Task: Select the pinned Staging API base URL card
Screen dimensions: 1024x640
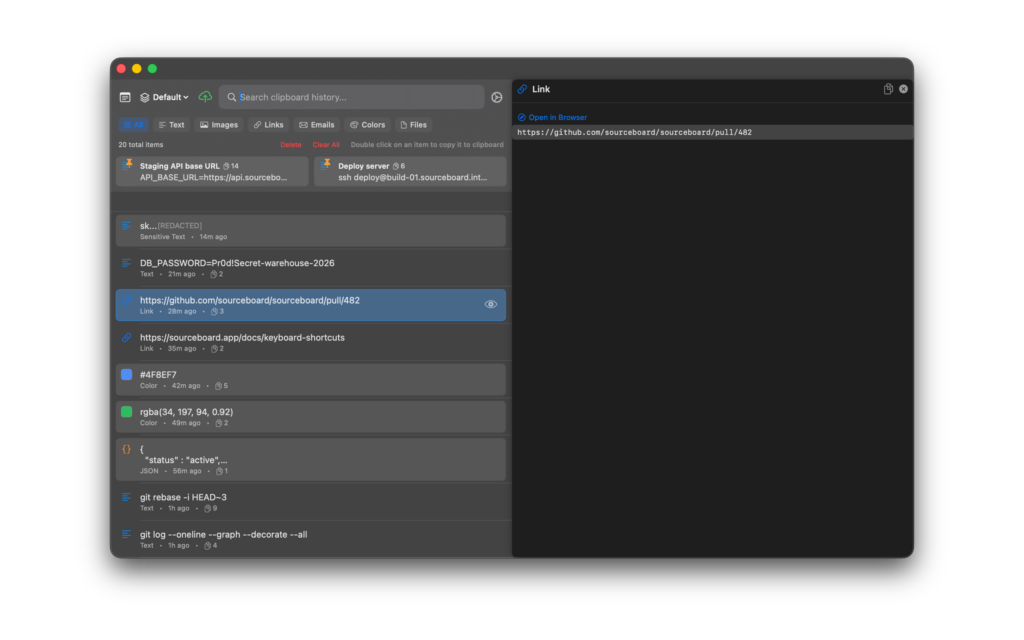Action: click(x=212, y=171)
